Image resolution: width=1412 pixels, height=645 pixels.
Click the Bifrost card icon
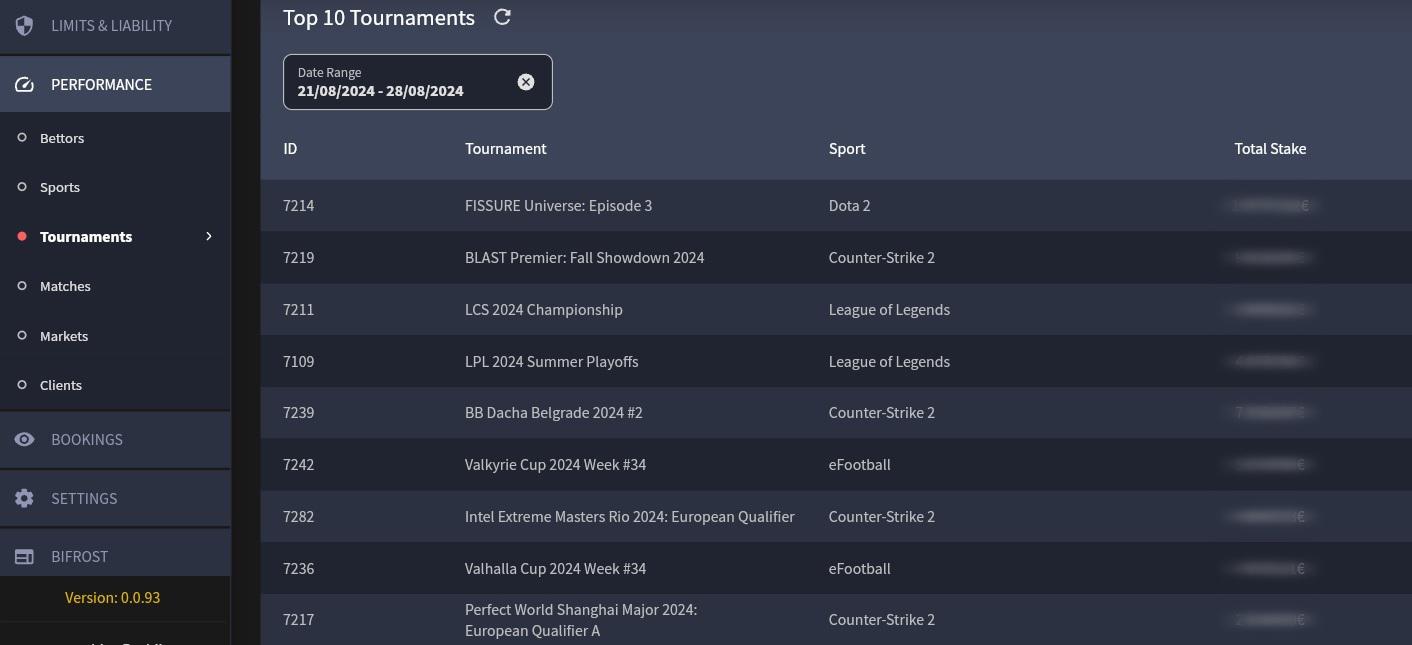click(x=25, y=557)
